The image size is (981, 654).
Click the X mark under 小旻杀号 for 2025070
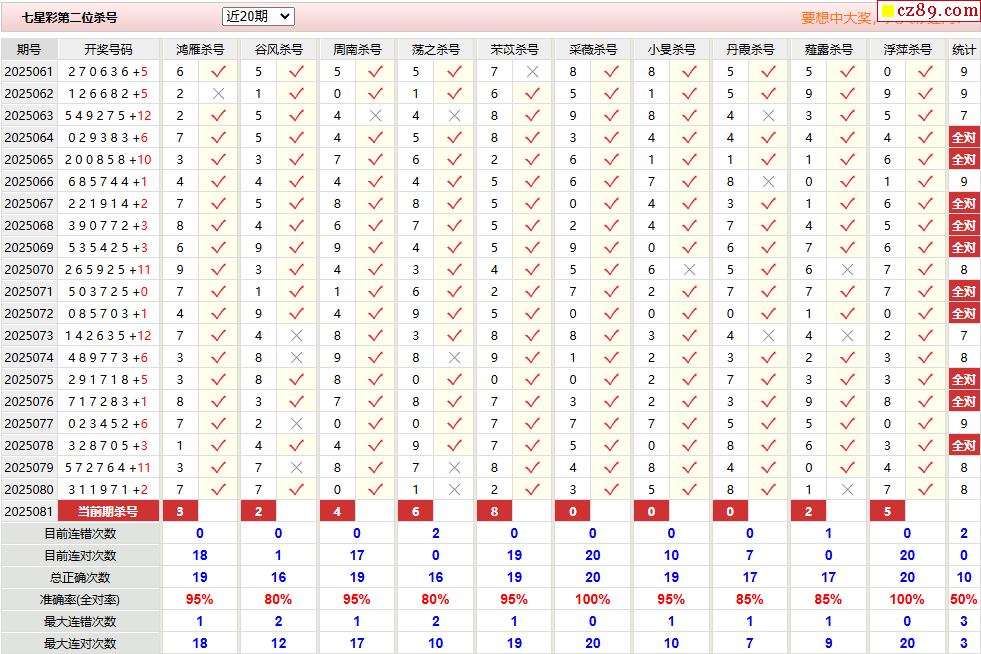point(689,270)
